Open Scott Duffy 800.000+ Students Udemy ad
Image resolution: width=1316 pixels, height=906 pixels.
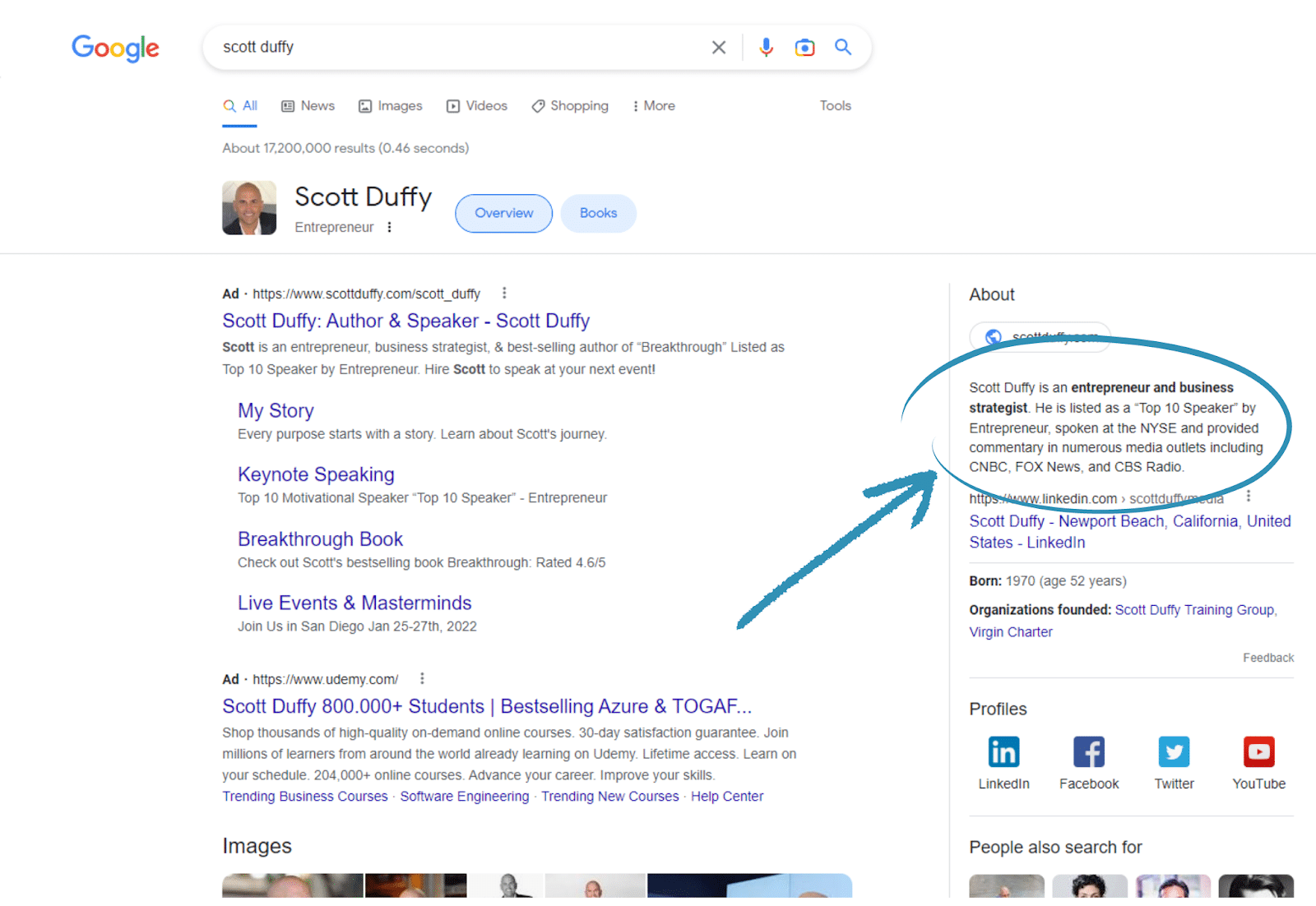pyautogui.click(x=487, y=706)
